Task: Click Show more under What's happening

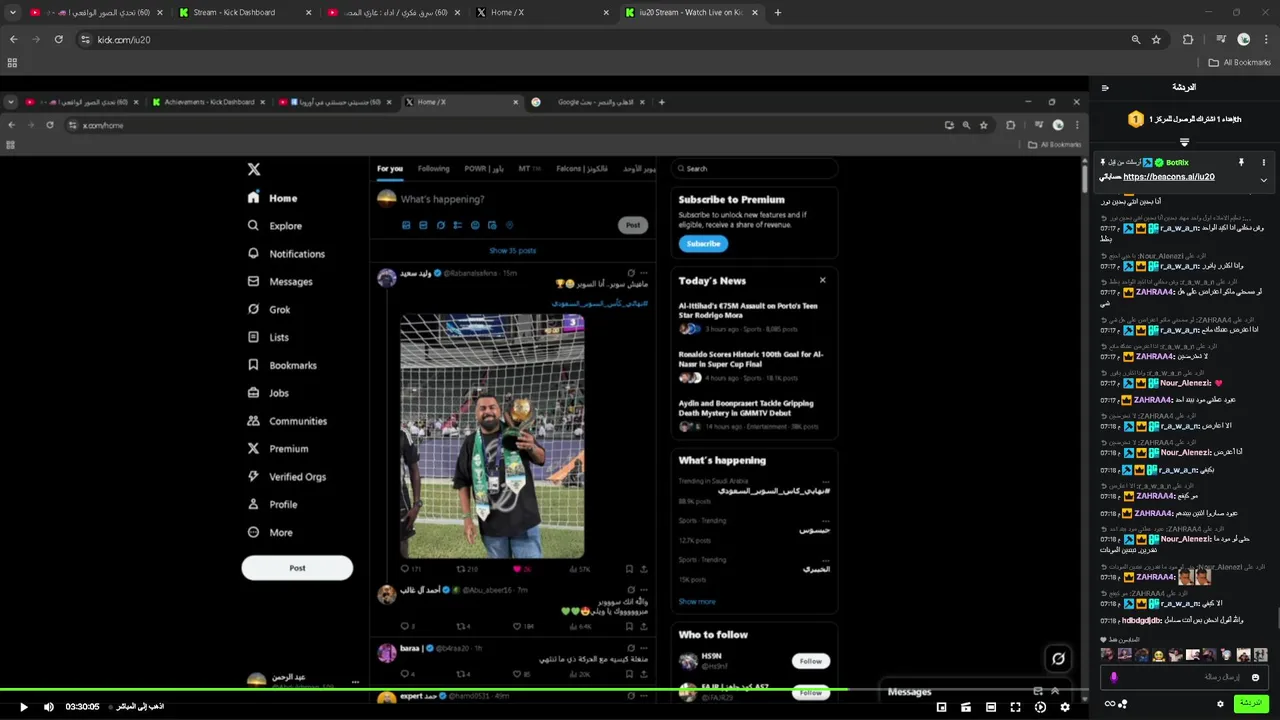Action: point(697,602)
